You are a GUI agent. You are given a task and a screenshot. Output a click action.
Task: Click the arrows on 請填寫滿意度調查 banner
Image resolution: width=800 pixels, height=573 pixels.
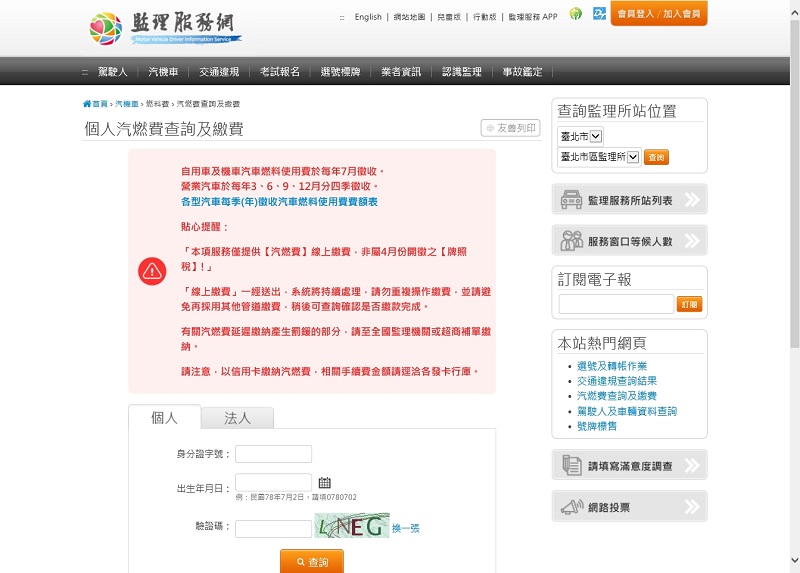point(692,465)
